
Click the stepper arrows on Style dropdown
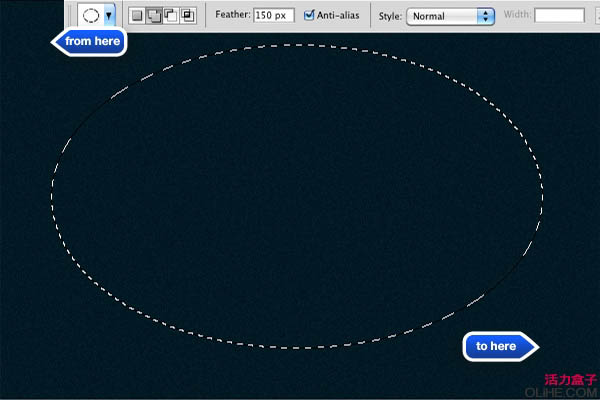(487, 16)
